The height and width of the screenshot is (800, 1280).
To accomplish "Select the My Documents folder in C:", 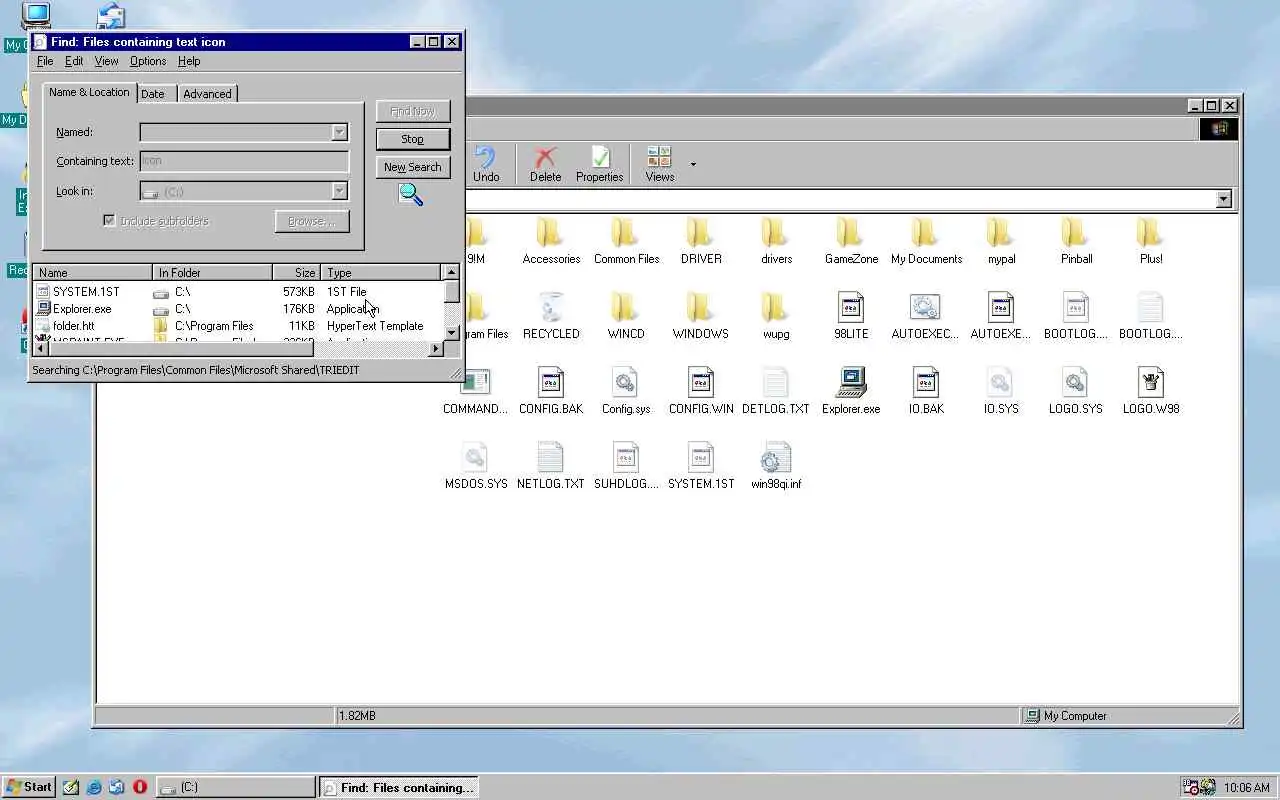I will click(926, 242).
